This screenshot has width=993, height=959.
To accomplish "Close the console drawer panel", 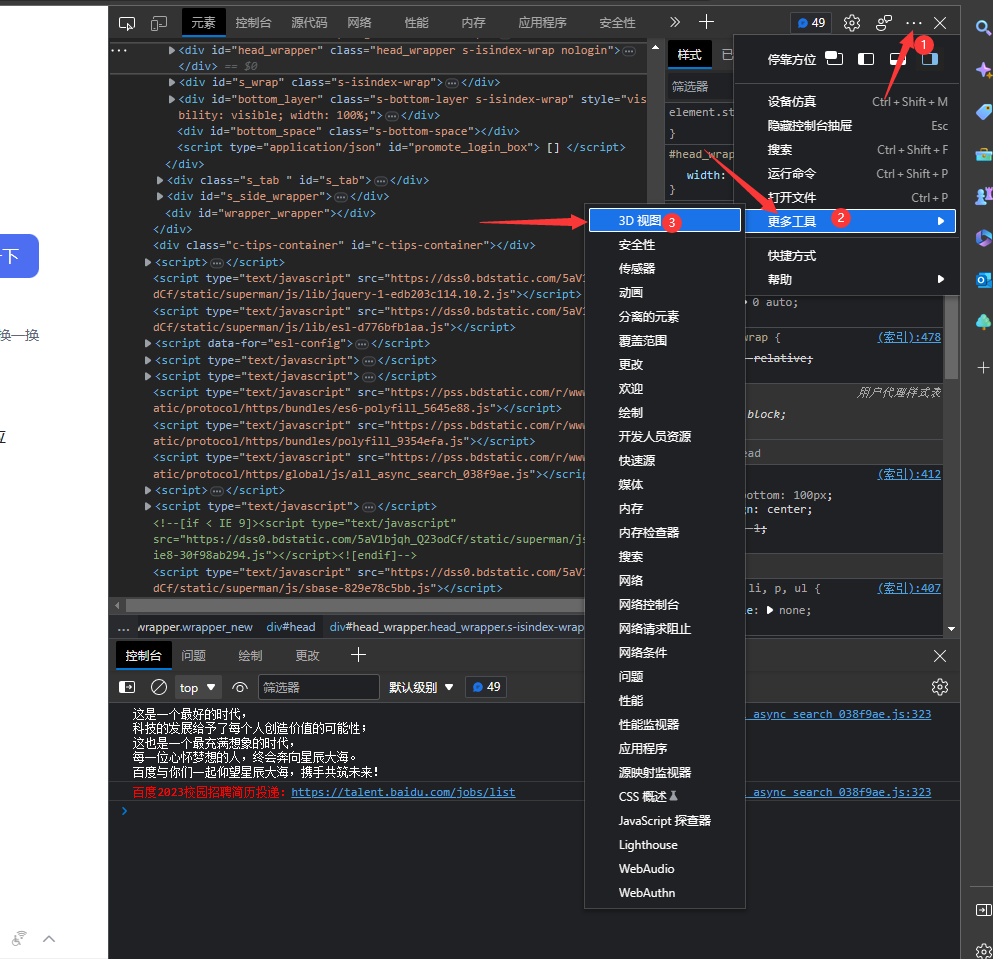I will 940,656.
